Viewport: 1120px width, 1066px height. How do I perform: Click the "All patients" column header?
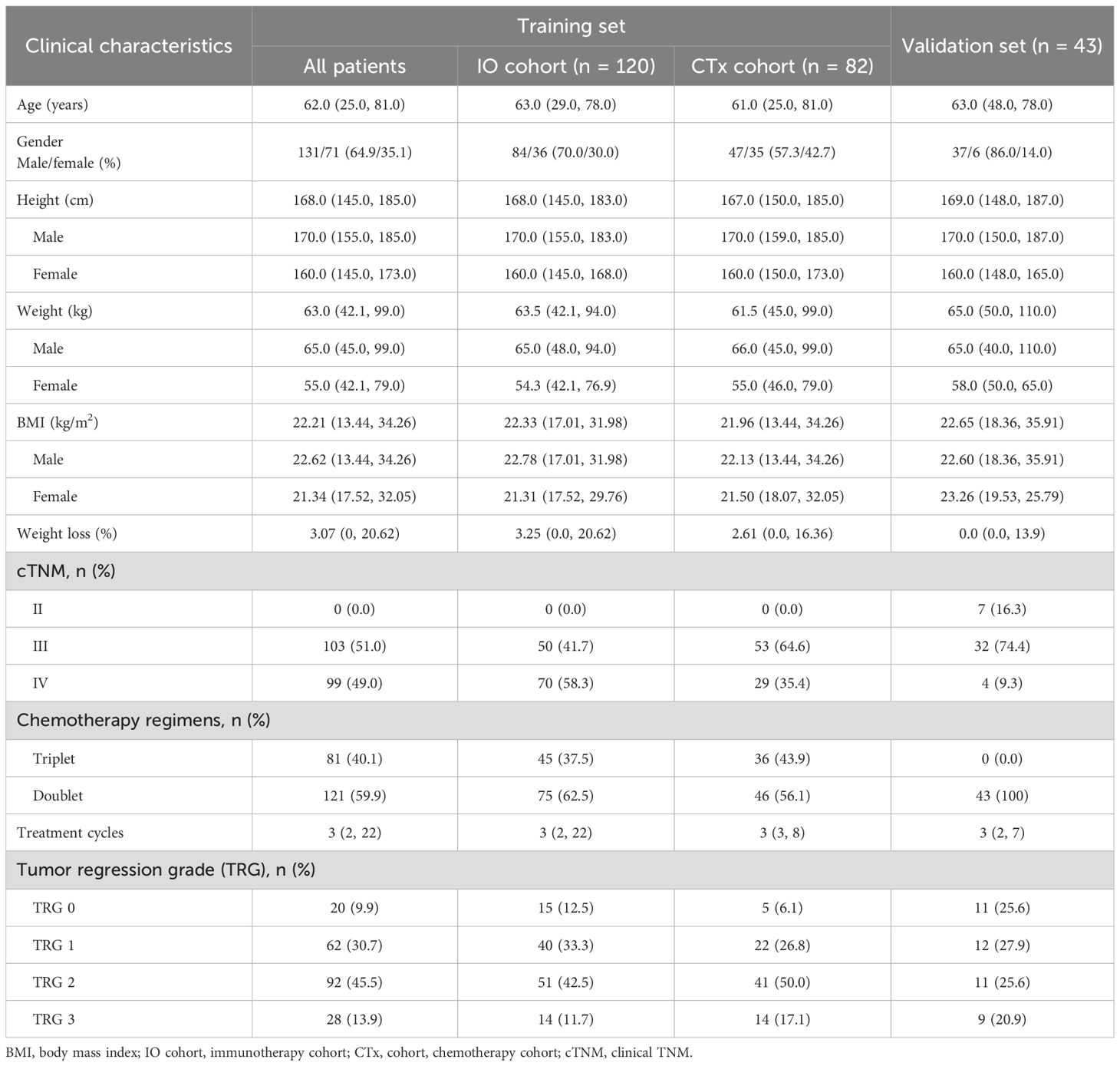pyautogui.click(x=354, y=66)
